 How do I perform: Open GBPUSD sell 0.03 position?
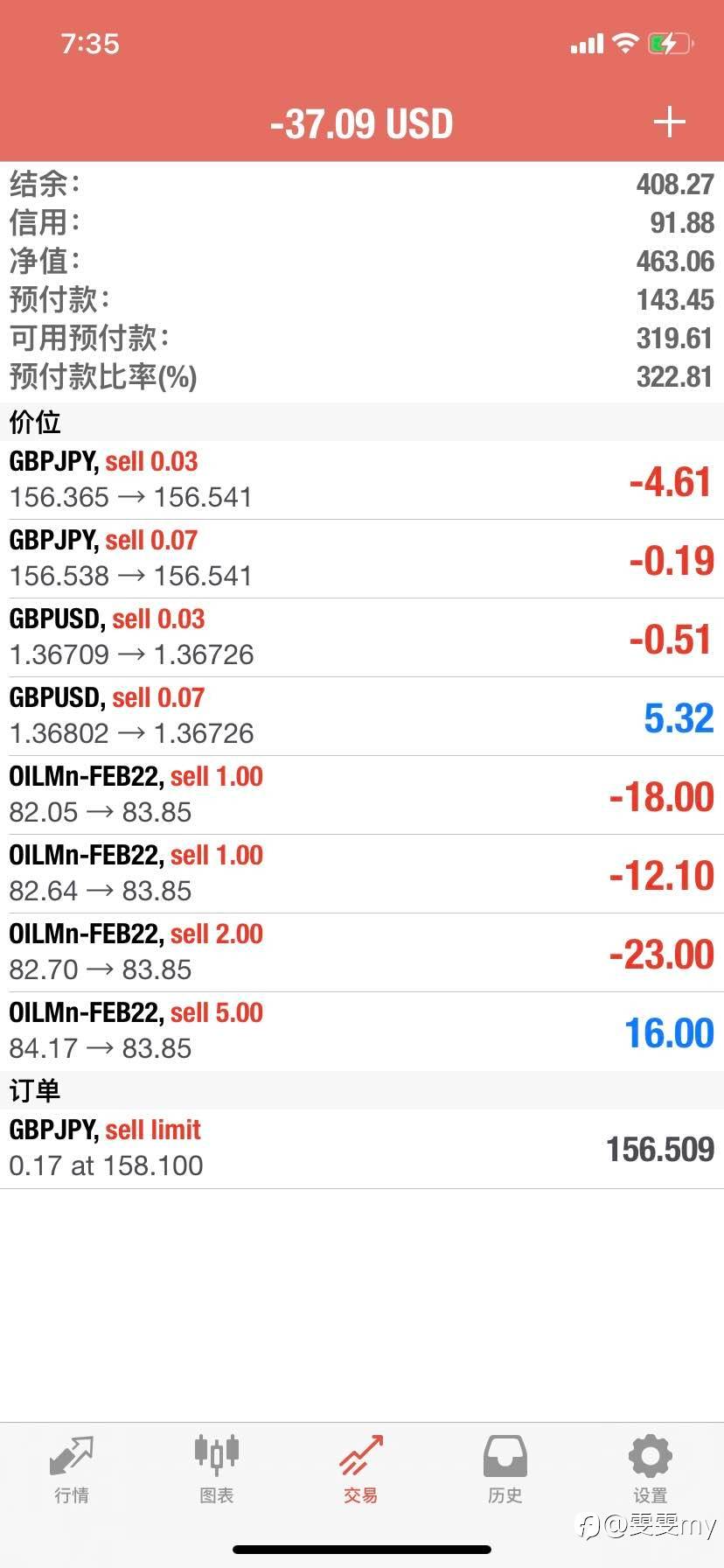(x=362, y=637)
